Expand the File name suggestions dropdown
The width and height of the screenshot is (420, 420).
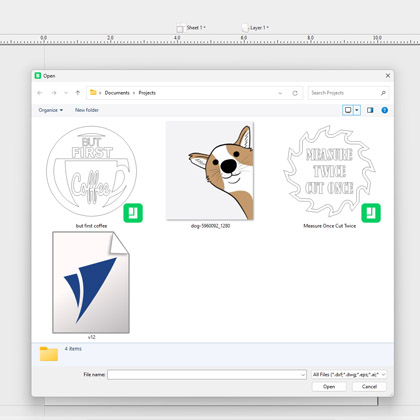tap(303, 375)
